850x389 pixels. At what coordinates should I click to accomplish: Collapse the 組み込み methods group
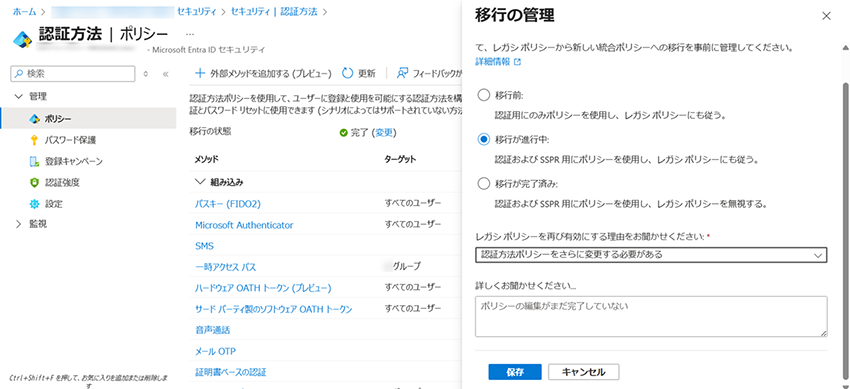point(199,181)
